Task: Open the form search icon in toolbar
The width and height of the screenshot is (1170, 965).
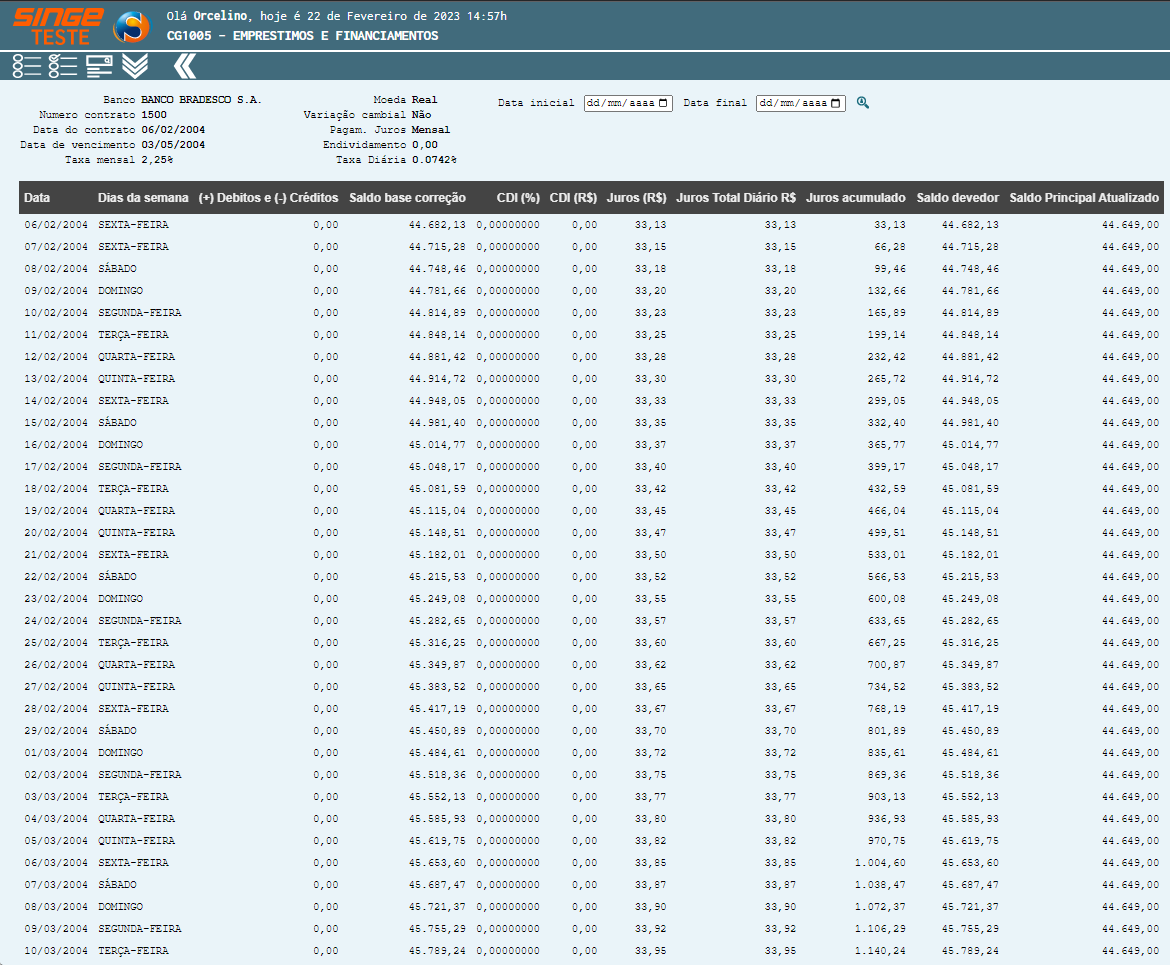Action: tap(99, 66)
